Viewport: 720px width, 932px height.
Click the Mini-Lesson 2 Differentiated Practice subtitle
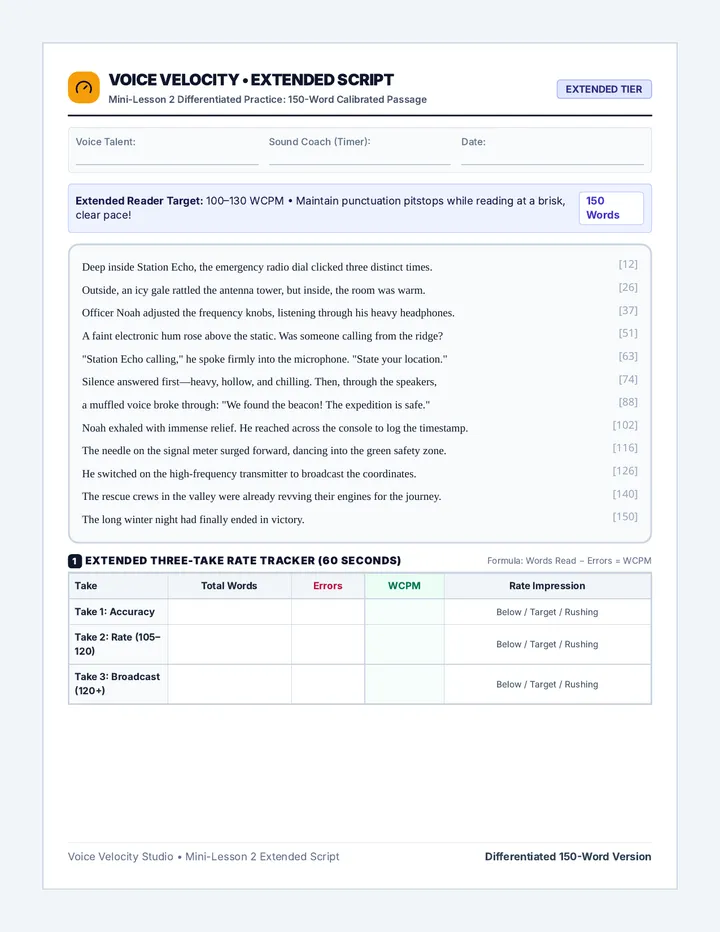tap(268, 99)
